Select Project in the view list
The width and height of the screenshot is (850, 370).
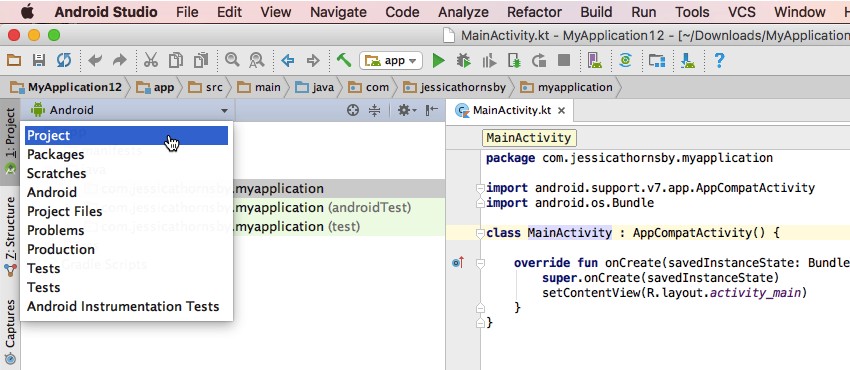126,135
